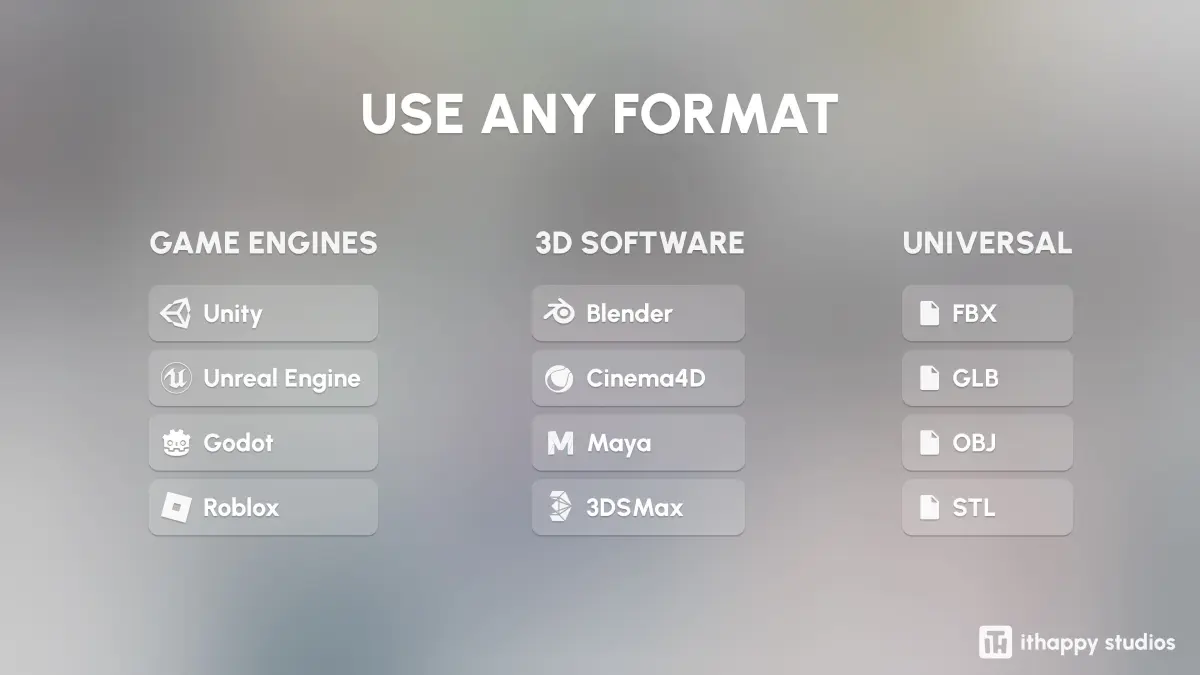Viewport: 1200px width, 675px height.
Task: Pick the GLB format button
Action: click(x=987, y=378)
